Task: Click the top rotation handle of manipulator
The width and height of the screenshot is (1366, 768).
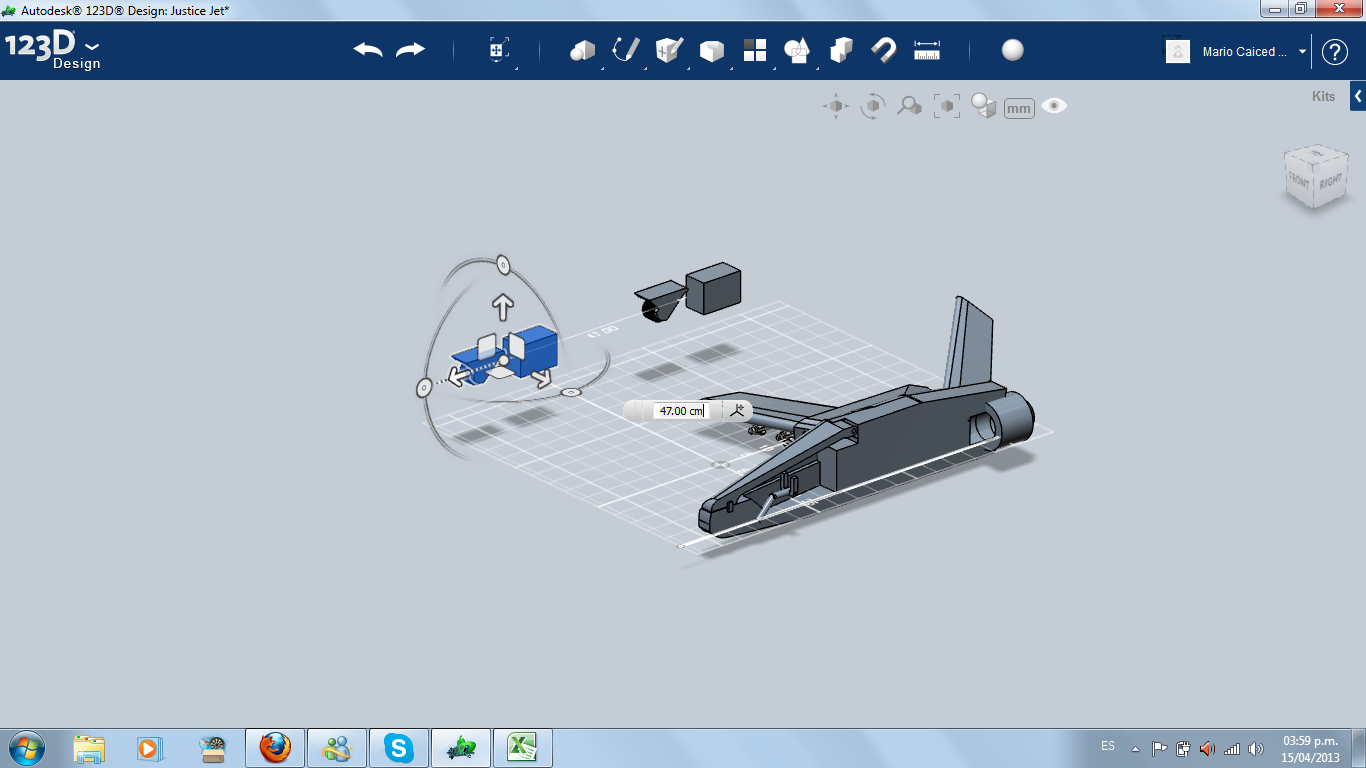Action: point(503,265)
